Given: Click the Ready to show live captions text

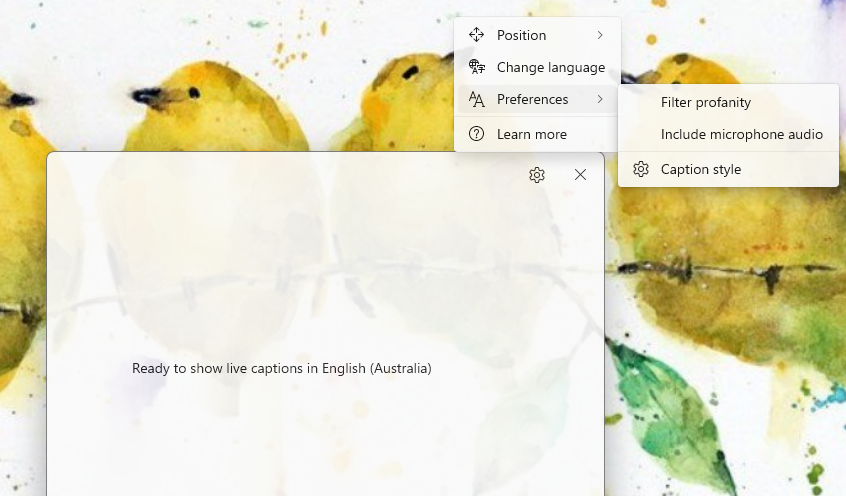Looking at the screenshot, I should pos(281,368).
